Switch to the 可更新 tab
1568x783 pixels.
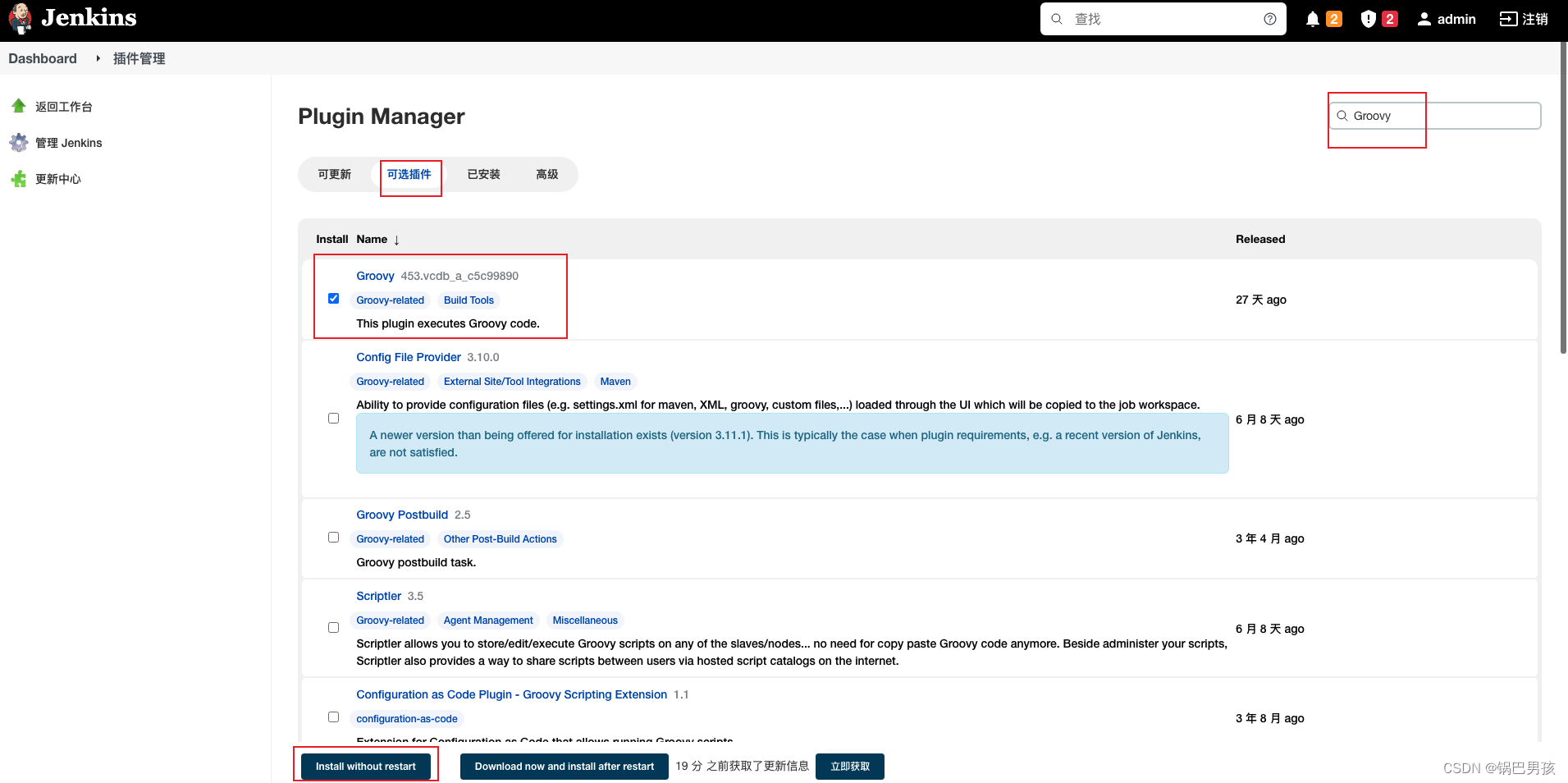pos(335,174)
